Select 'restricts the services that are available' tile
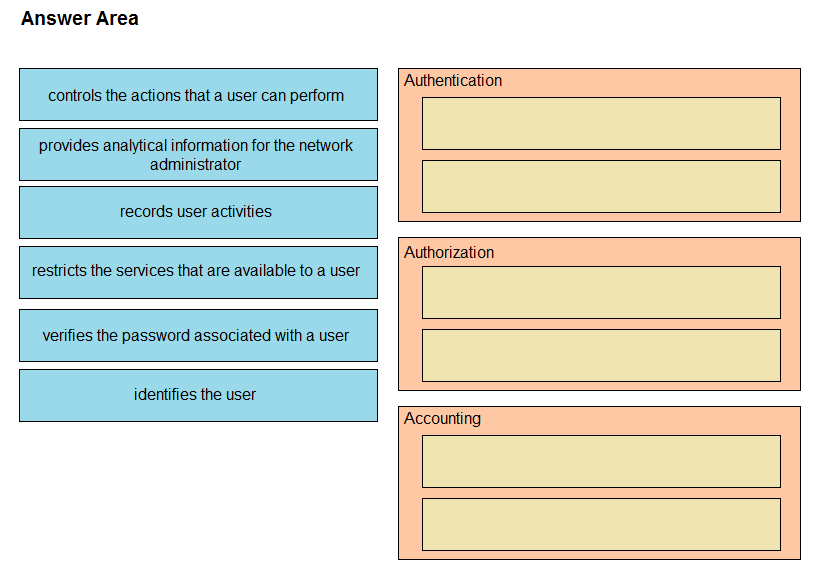The image size is (815, 578). tap(199, 272)
